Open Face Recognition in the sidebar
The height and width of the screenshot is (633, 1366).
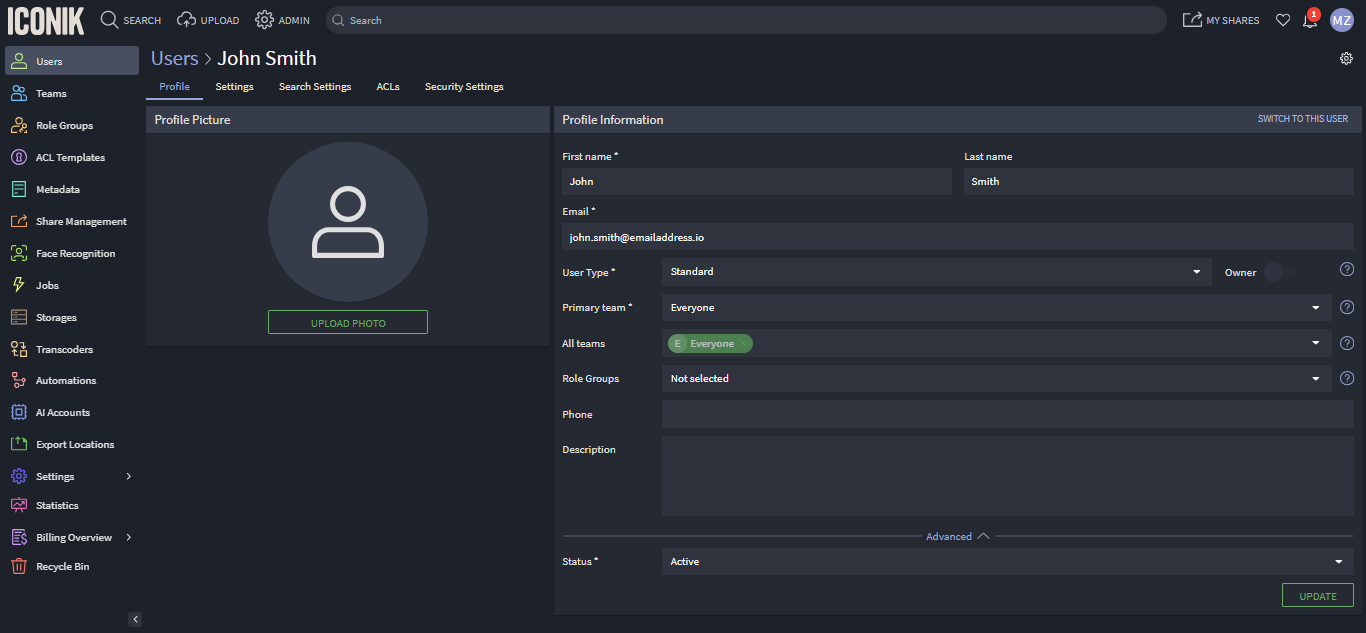point(75,254)
